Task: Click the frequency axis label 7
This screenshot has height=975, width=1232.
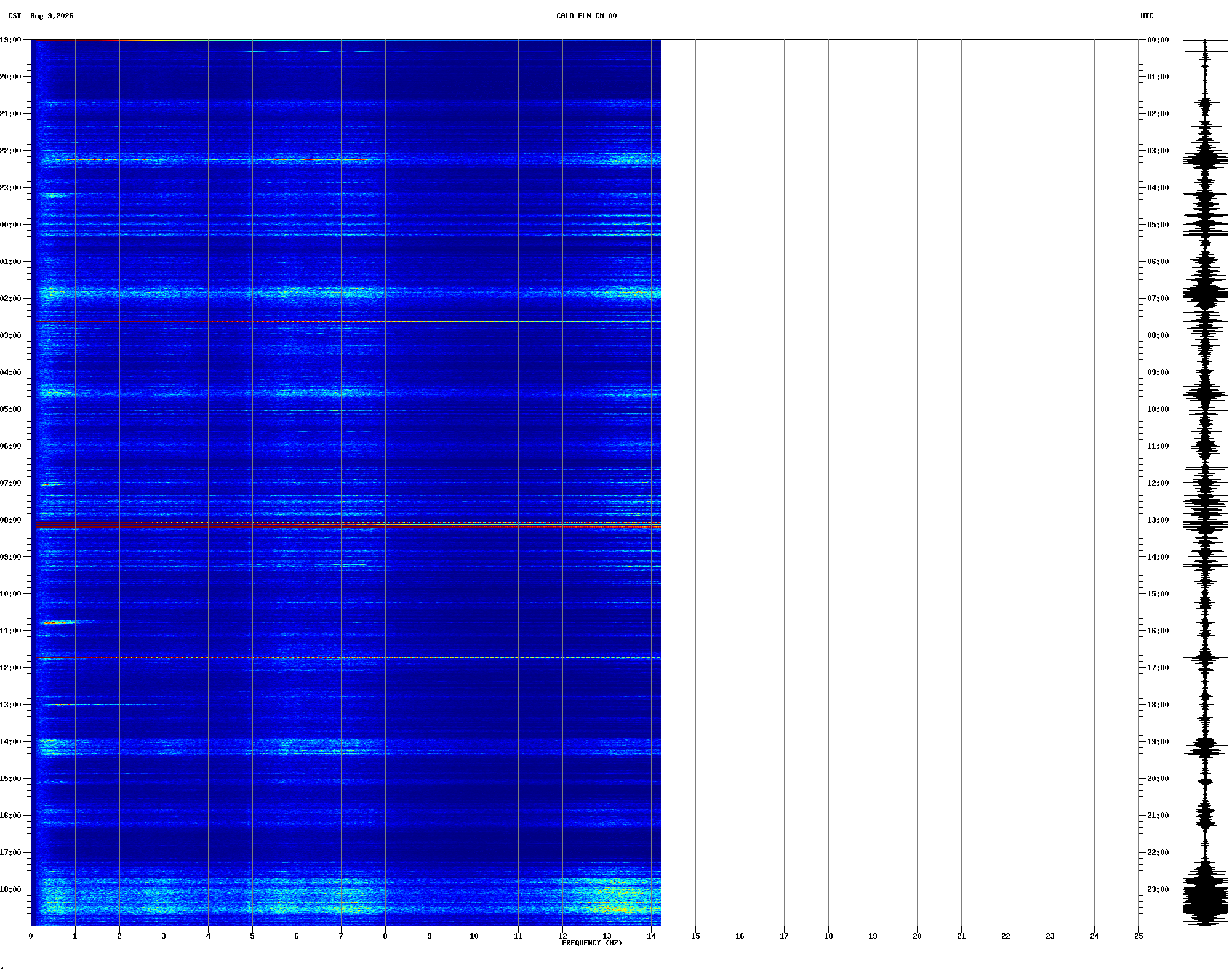Action: [x=341, y=936]
